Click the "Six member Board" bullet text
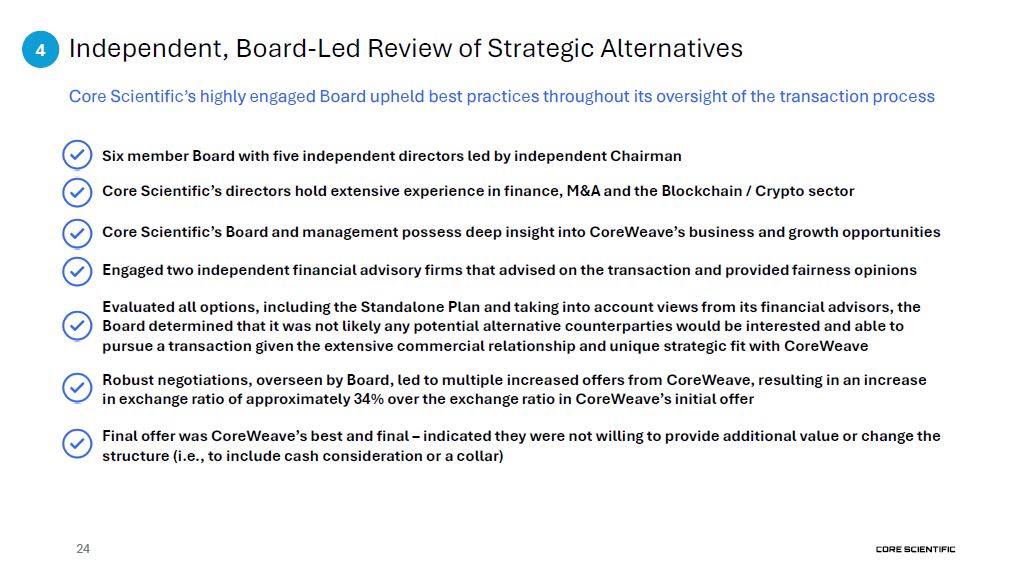 point(391,156)
